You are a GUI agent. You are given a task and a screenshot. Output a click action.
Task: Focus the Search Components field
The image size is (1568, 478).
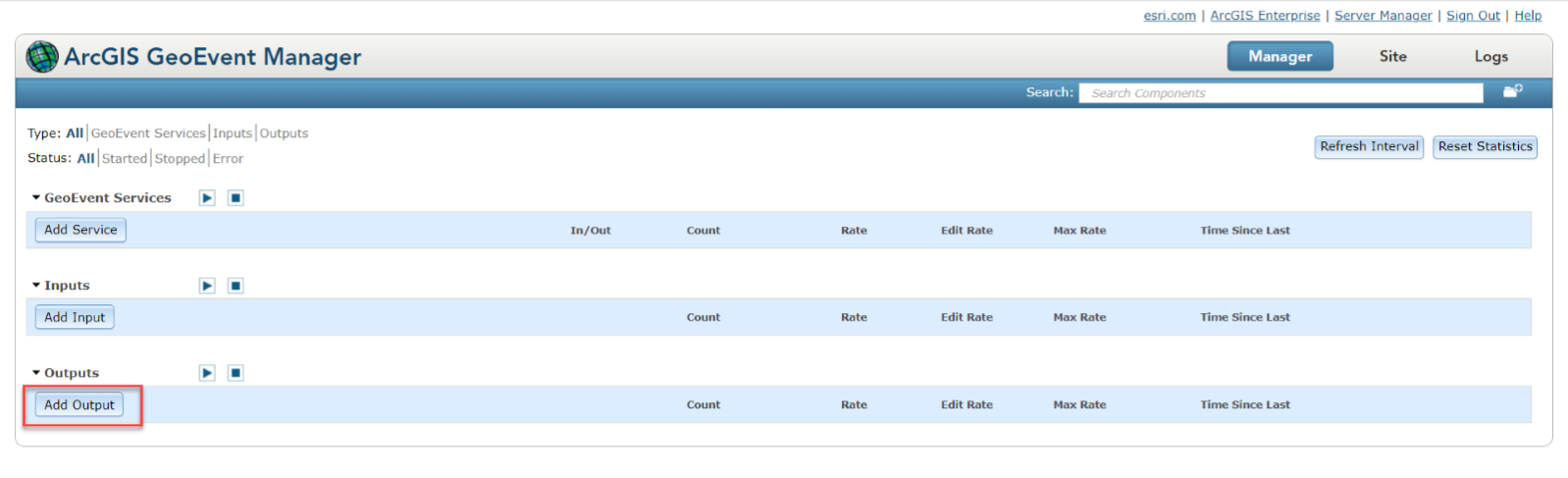tap(1281, 92)
